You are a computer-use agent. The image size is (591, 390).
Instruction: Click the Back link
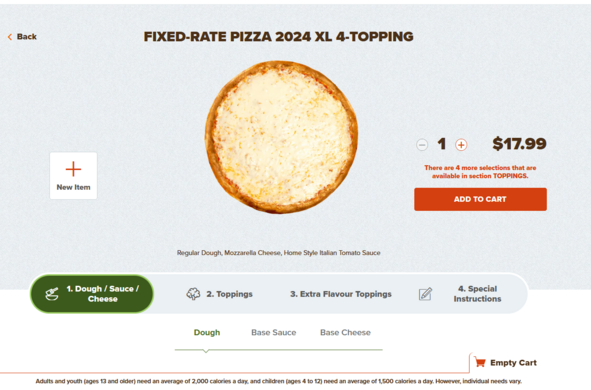(22, 37)
